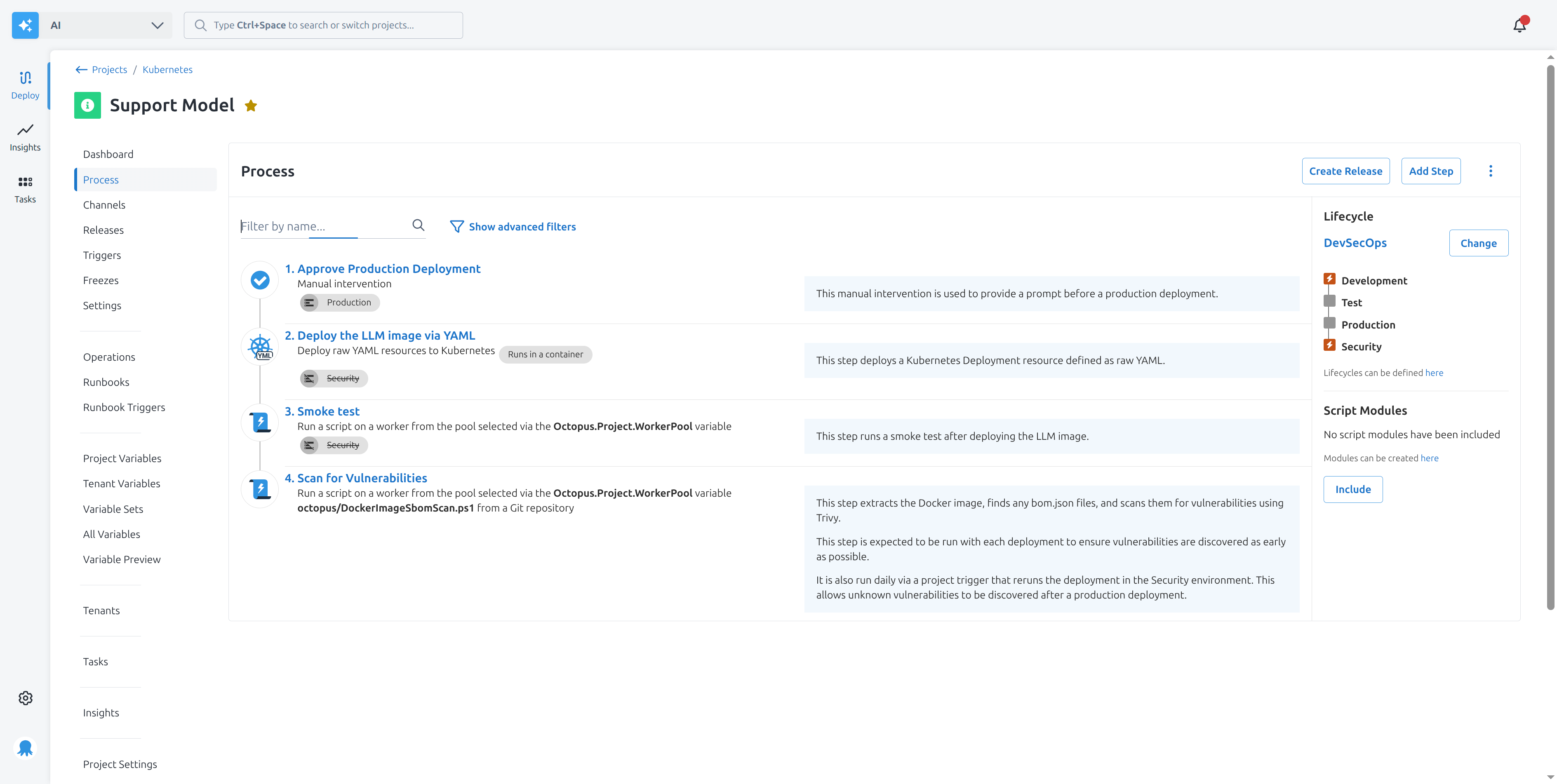Open Tasks from the left sidebar

pyautogui.click(x=25, y=188)
